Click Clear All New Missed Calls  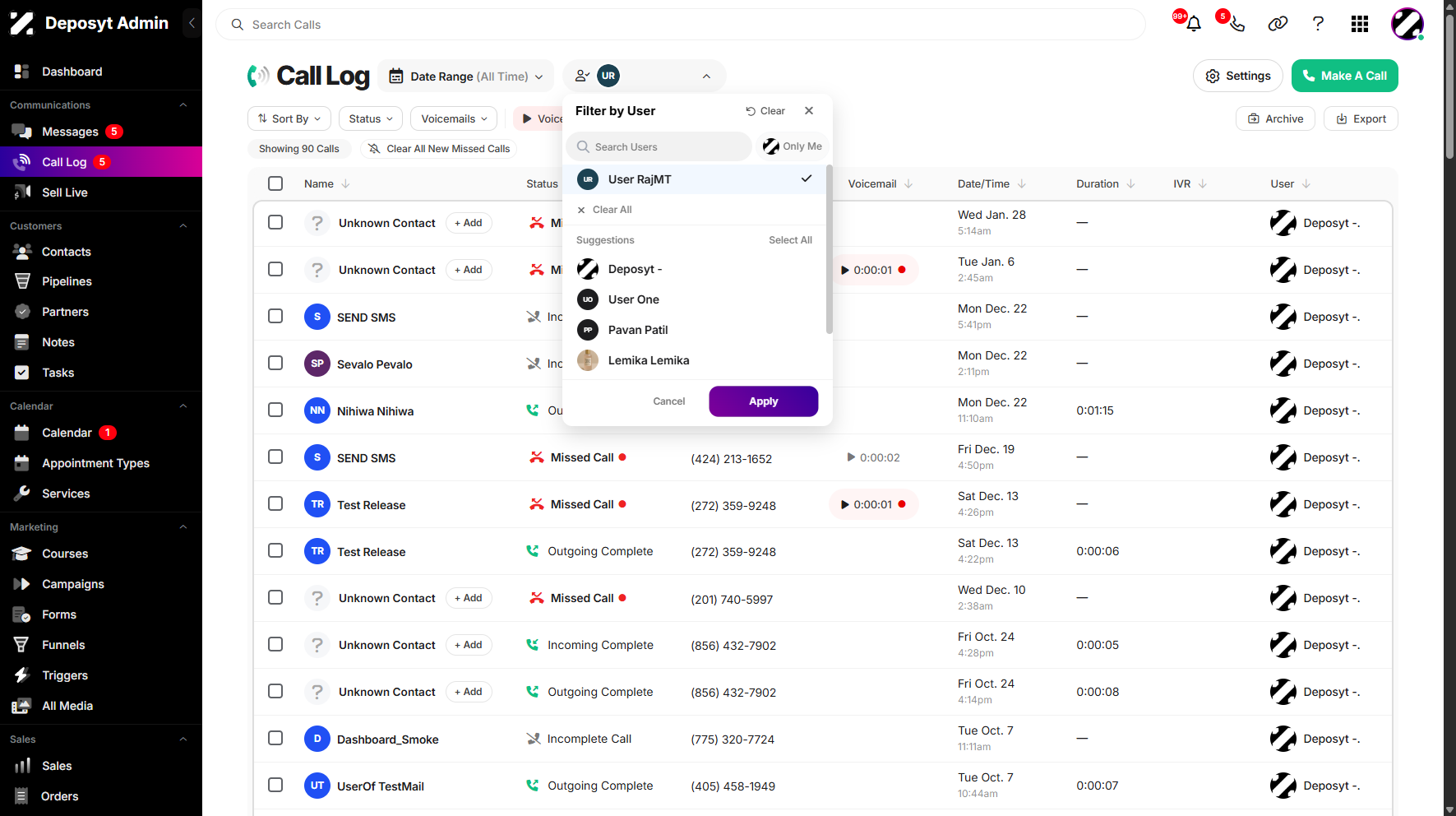pyautogui.click(x=439, y=149)
